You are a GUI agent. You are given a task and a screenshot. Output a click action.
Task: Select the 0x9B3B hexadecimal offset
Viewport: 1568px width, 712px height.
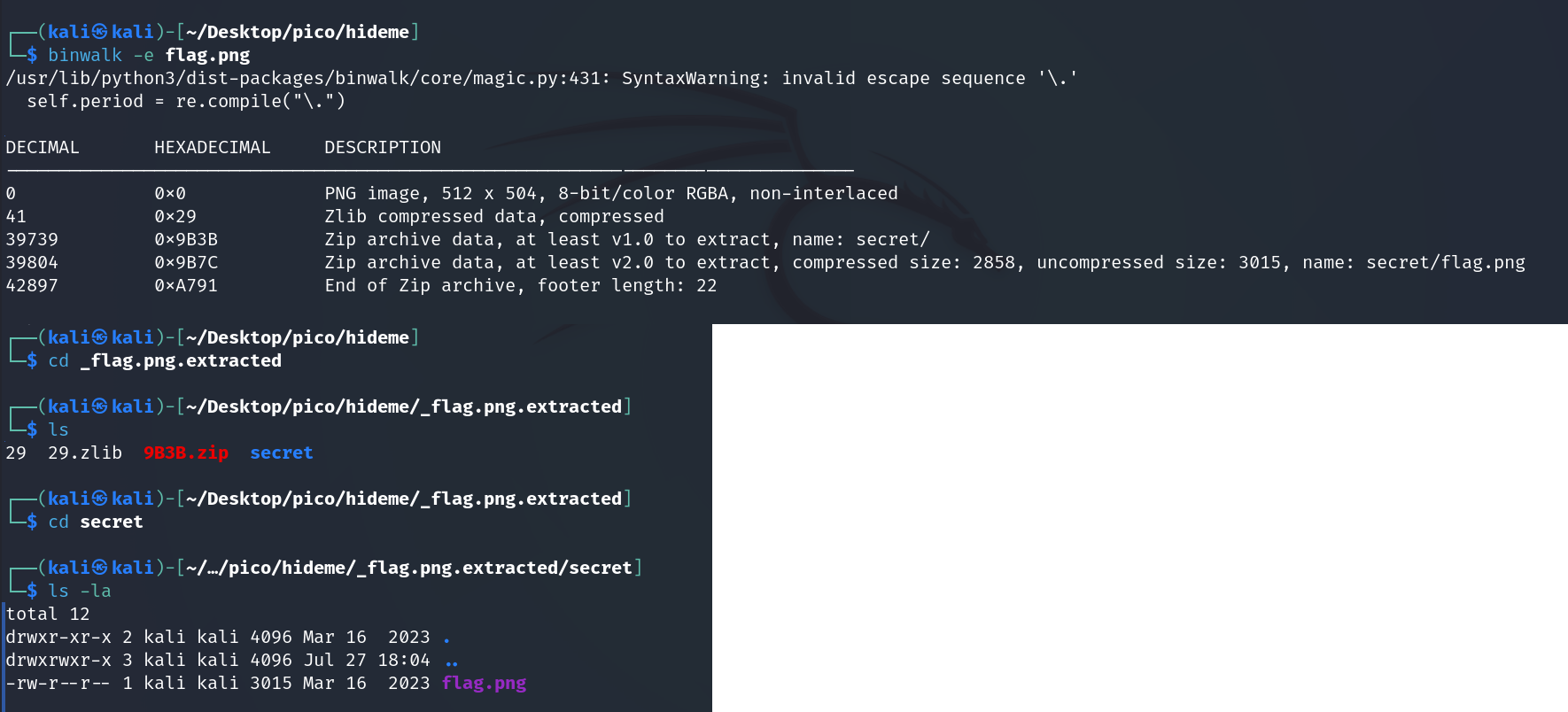coord(186,239)
